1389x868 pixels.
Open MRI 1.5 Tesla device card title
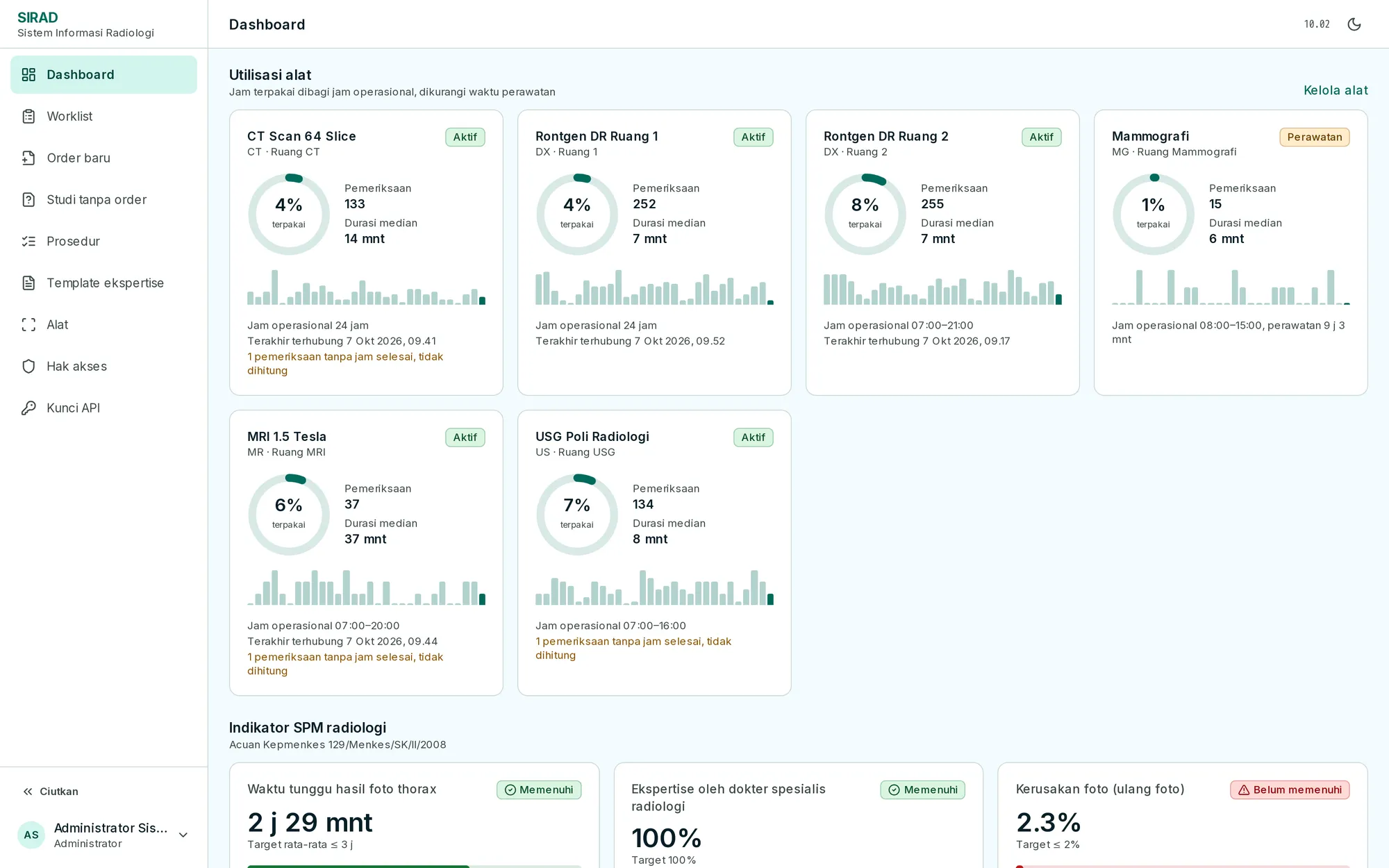pos(287,437)
